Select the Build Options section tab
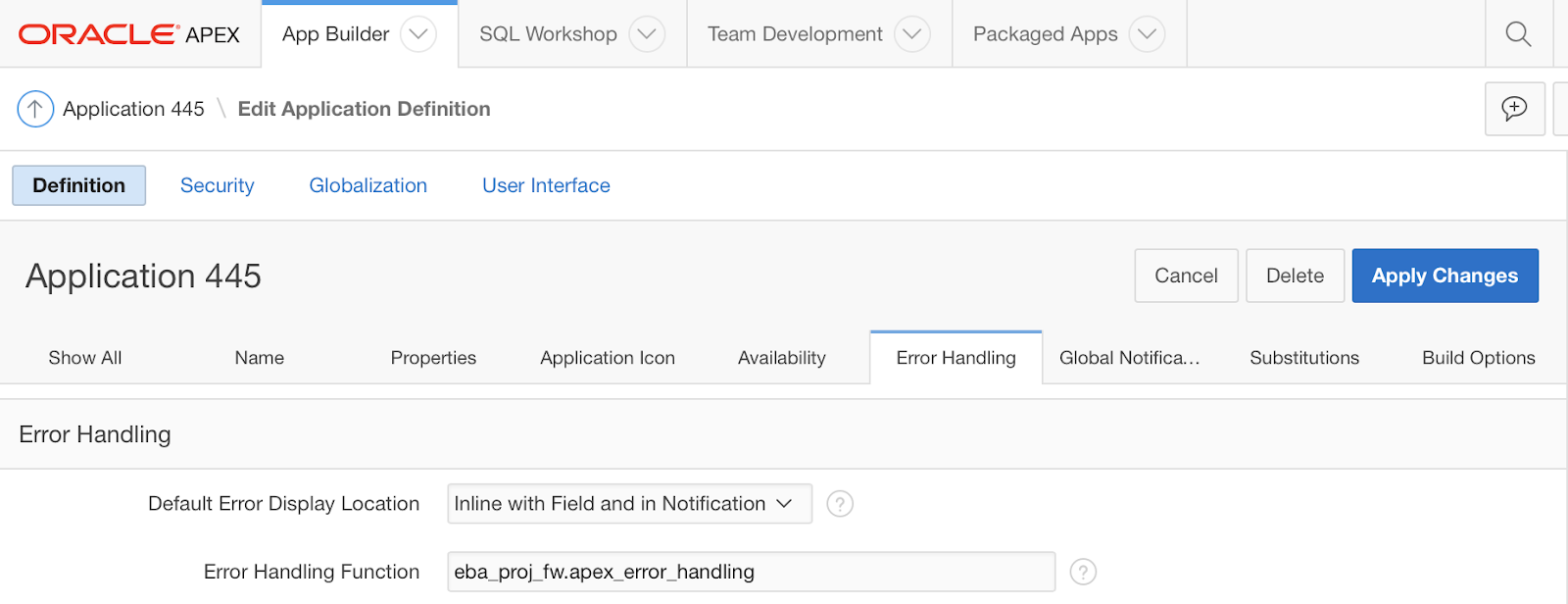Image resolution: width=1568 pixels, height=604 pixels. click(1479, 358)
